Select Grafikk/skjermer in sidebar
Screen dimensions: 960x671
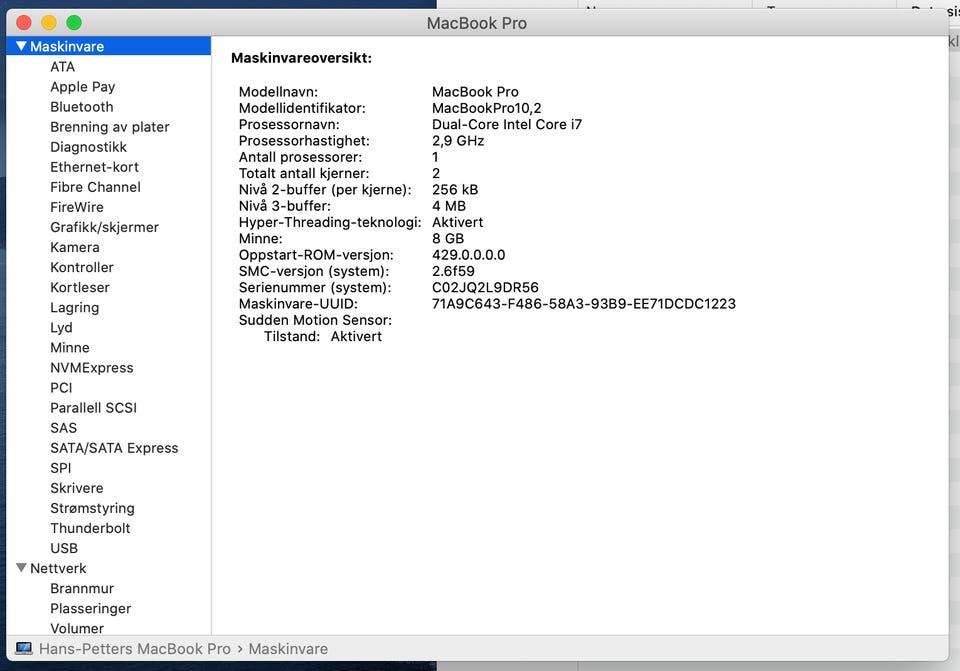pyautogui.click(x=104, y=227)
